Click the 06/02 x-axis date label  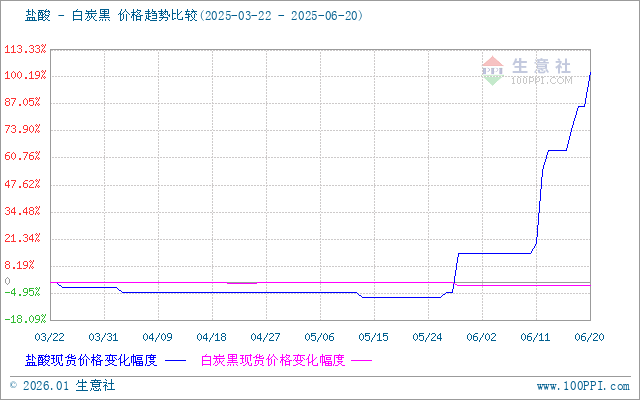point(481,337)
